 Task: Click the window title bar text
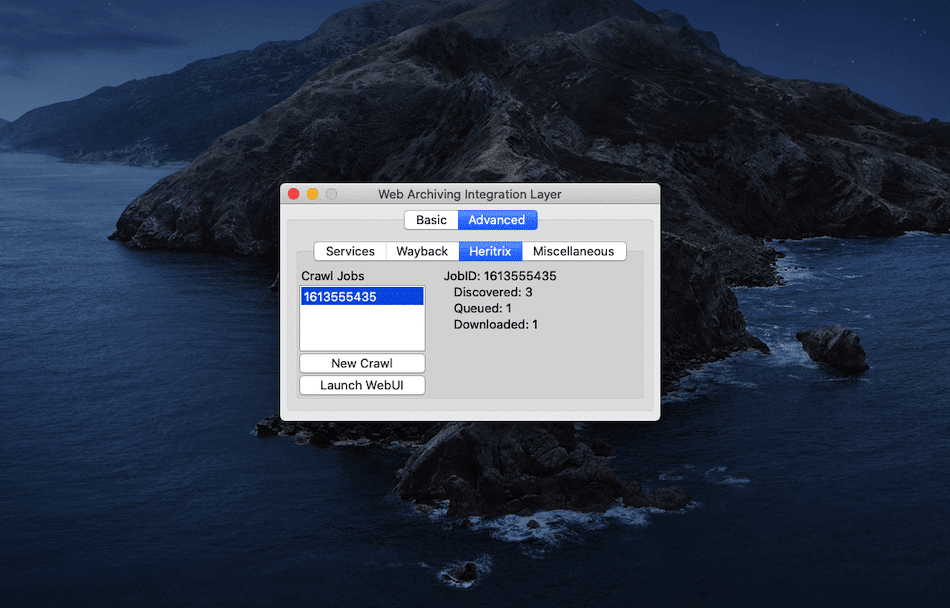(470, 194)
